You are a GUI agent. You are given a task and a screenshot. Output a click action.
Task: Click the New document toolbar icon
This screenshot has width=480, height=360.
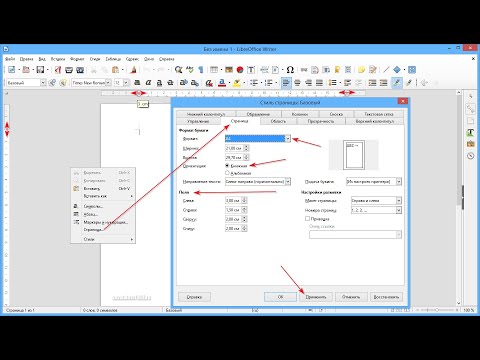pos(12,70)
